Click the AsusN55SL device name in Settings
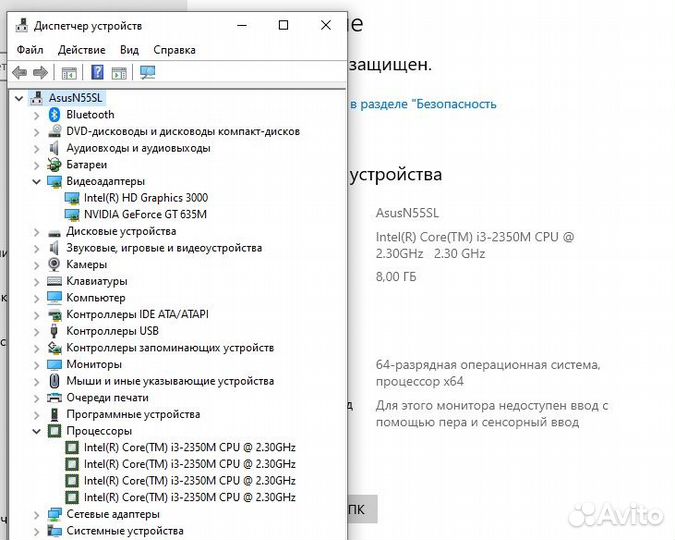The image size is (675, 540). tap(407, 213)
